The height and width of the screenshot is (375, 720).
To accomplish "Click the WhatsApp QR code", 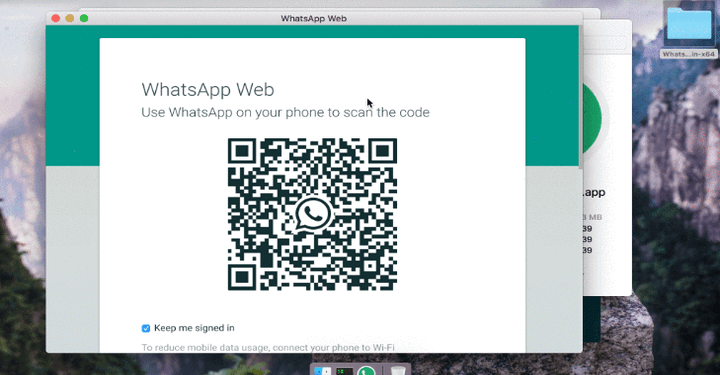I will [x=312, y=214].
